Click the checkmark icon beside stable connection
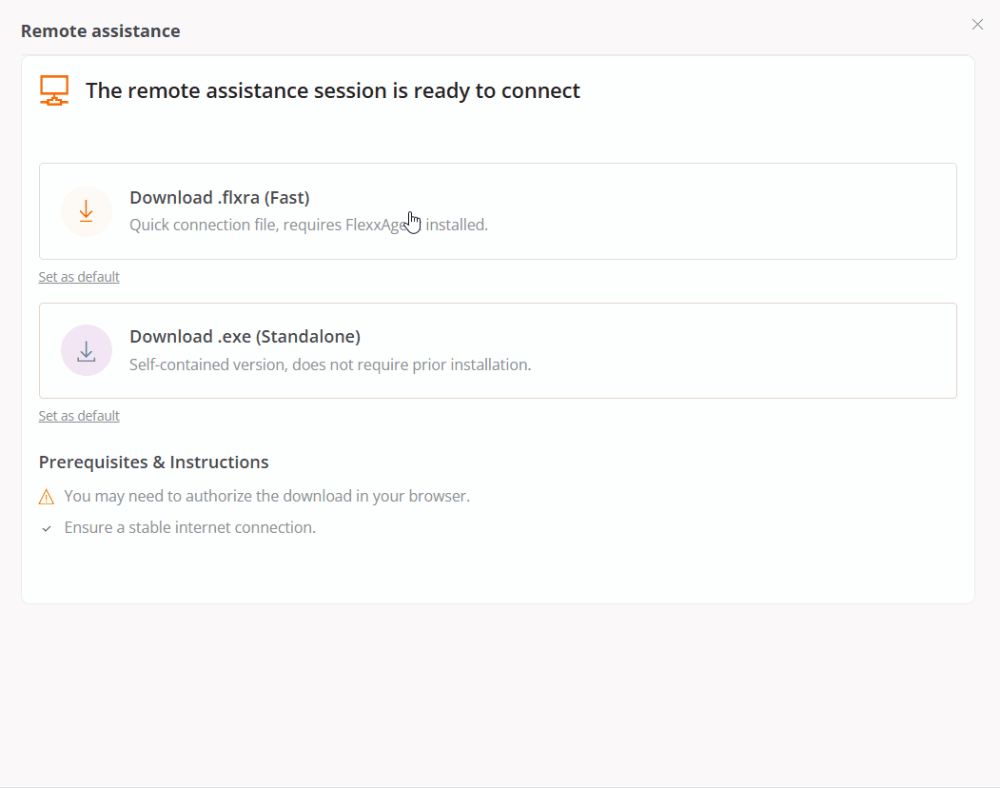The height and width of the screenshot is (788, 1000). point(46,528)
